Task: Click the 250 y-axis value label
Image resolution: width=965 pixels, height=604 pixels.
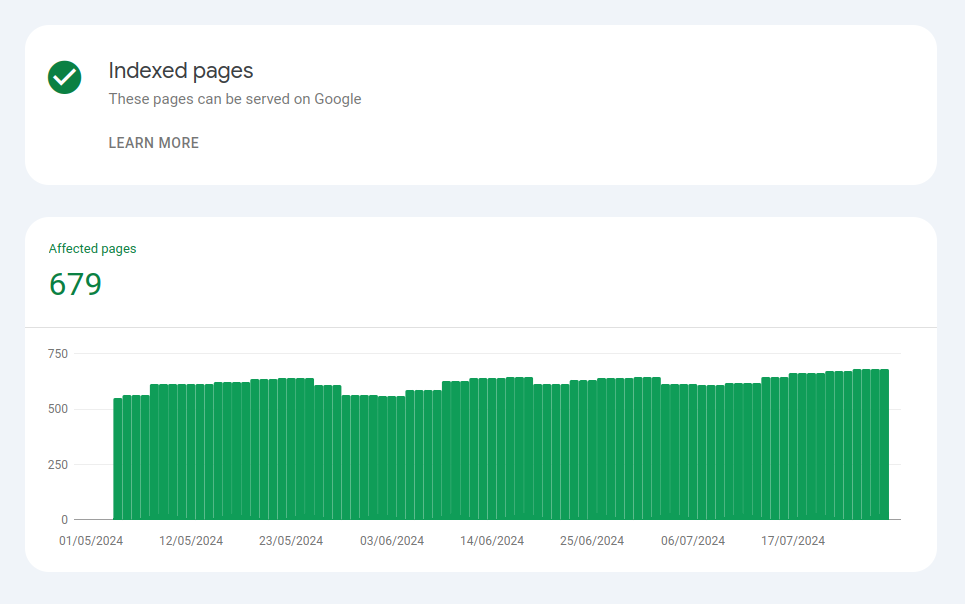Action: tap(58, 465)
